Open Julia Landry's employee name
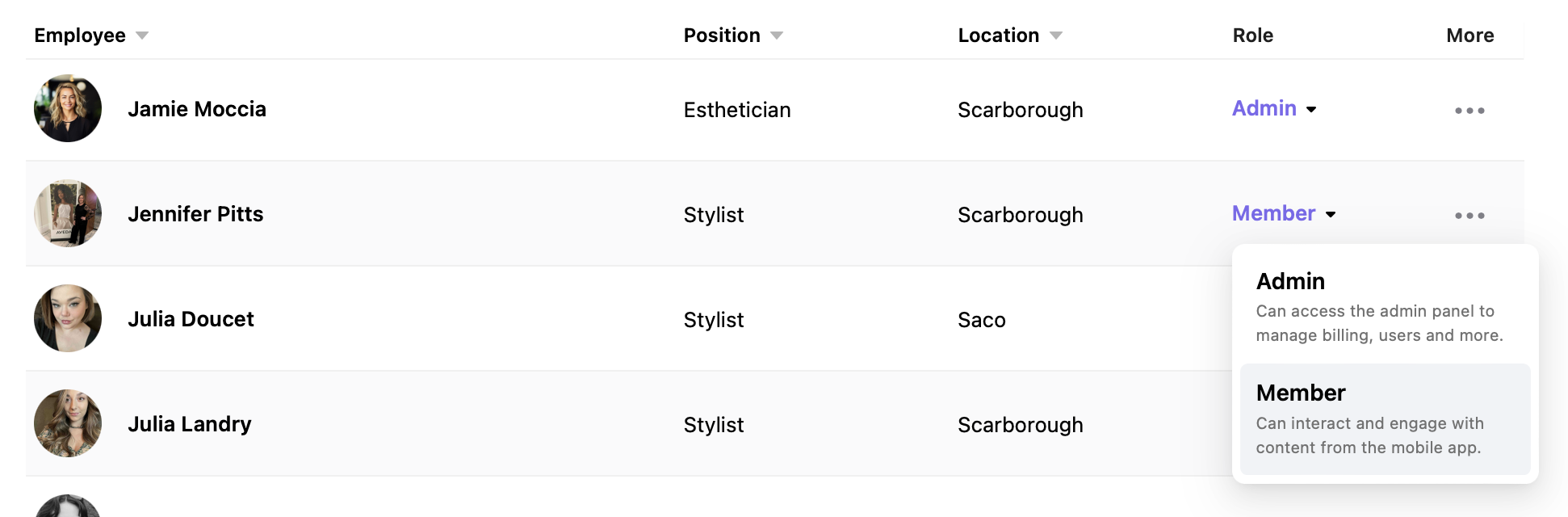Image resolution: width=1568 pixels, height=517 pixels. pyautogui.click(x=190, y=424)
